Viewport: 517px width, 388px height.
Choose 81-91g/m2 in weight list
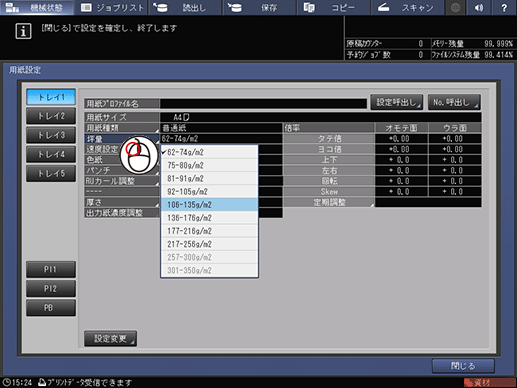(209, 178)
